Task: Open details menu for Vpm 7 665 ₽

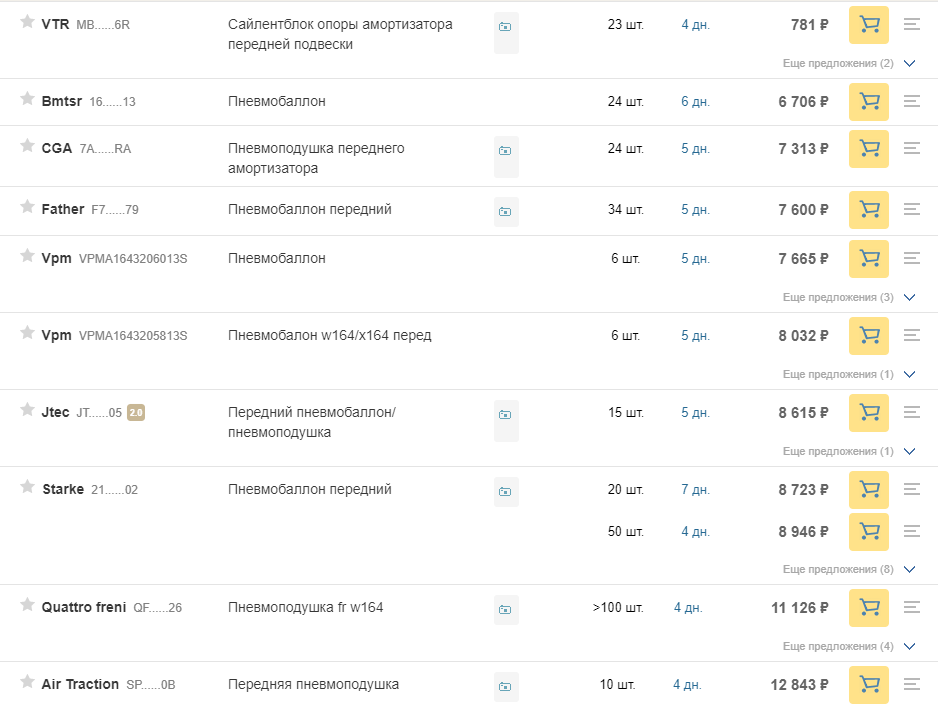Action: [912, 258]
